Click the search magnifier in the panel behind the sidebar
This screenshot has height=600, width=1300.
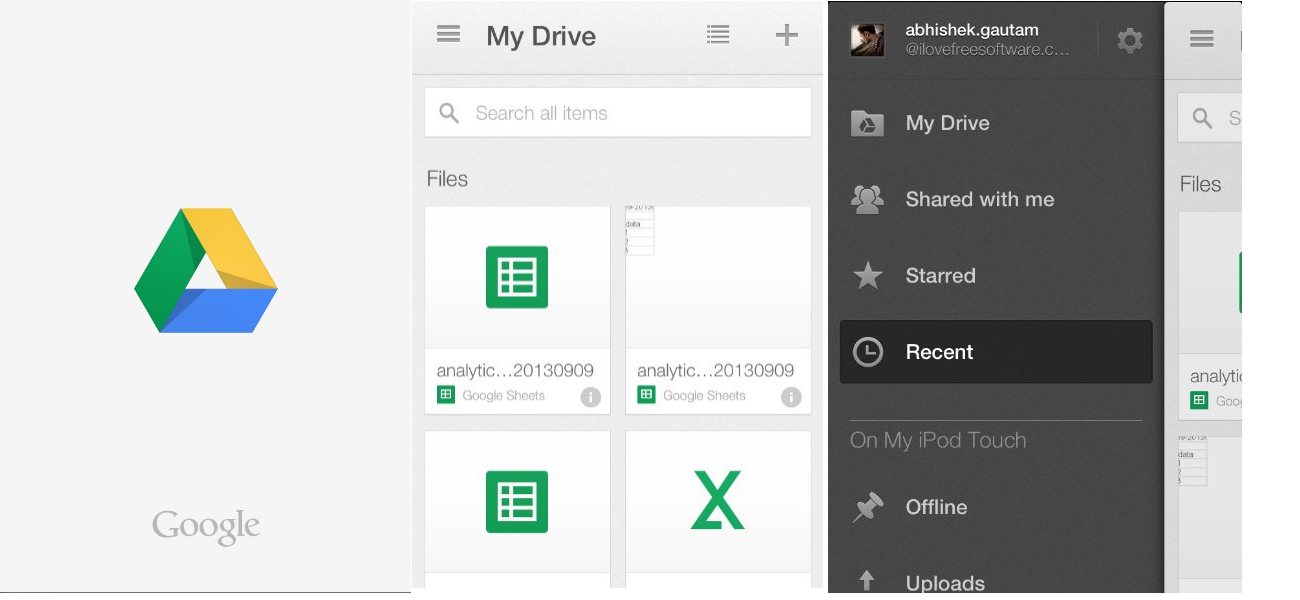pyautogui.click(x=1203, y=118)
